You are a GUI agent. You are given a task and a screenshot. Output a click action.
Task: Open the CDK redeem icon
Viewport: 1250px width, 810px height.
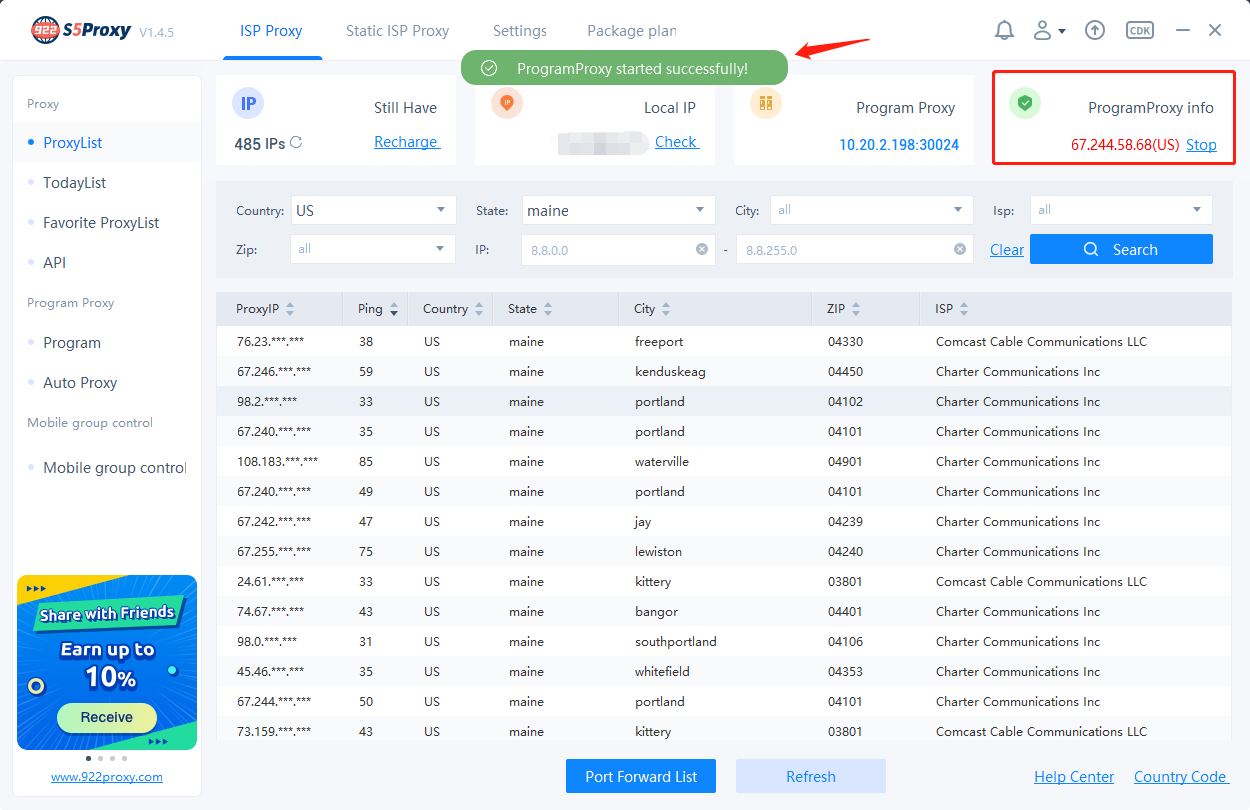click(1140, 31)
